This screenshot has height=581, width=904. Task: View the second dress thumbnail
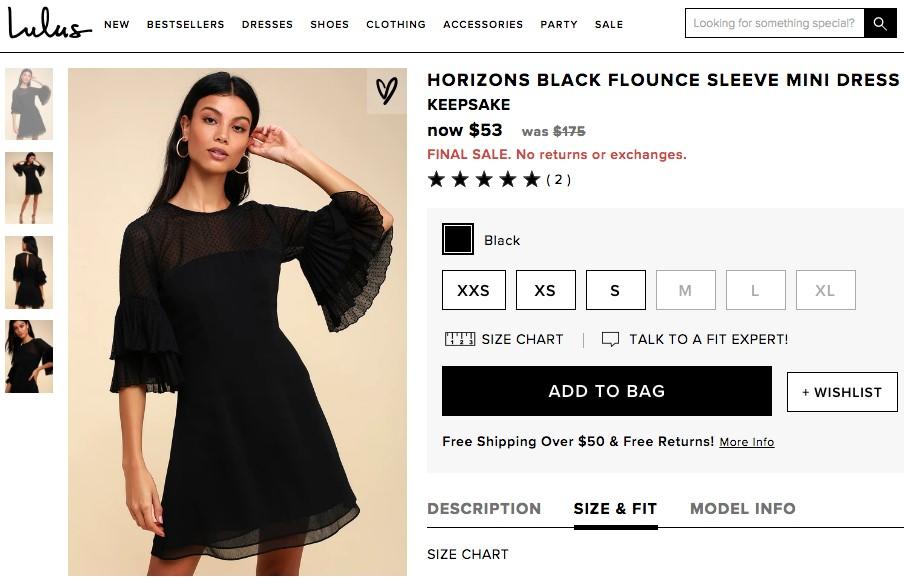(30, 186)
